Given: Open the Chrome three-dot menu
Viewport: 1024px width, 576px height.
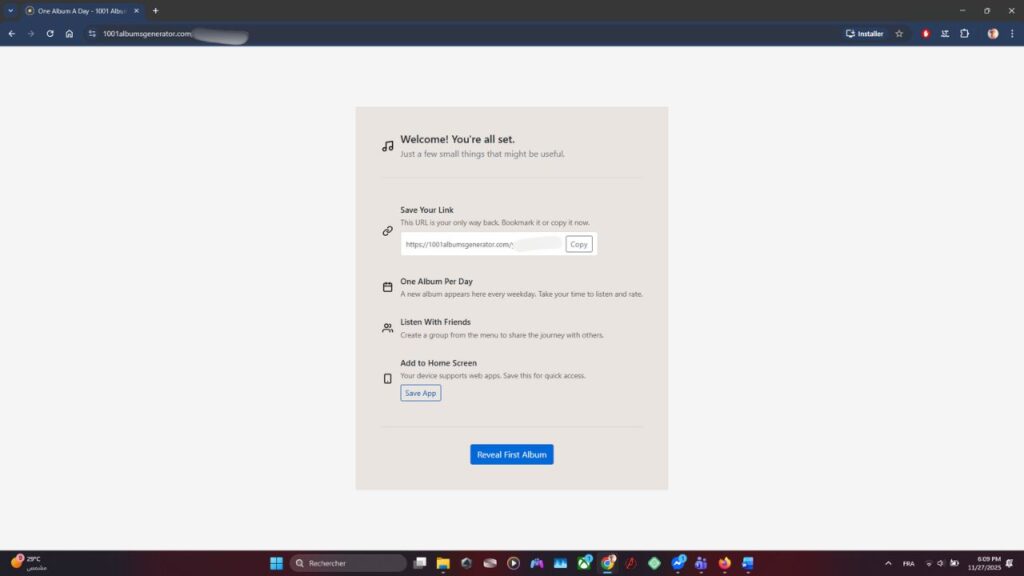Looking at the screenshot, I should (1012, 33).
